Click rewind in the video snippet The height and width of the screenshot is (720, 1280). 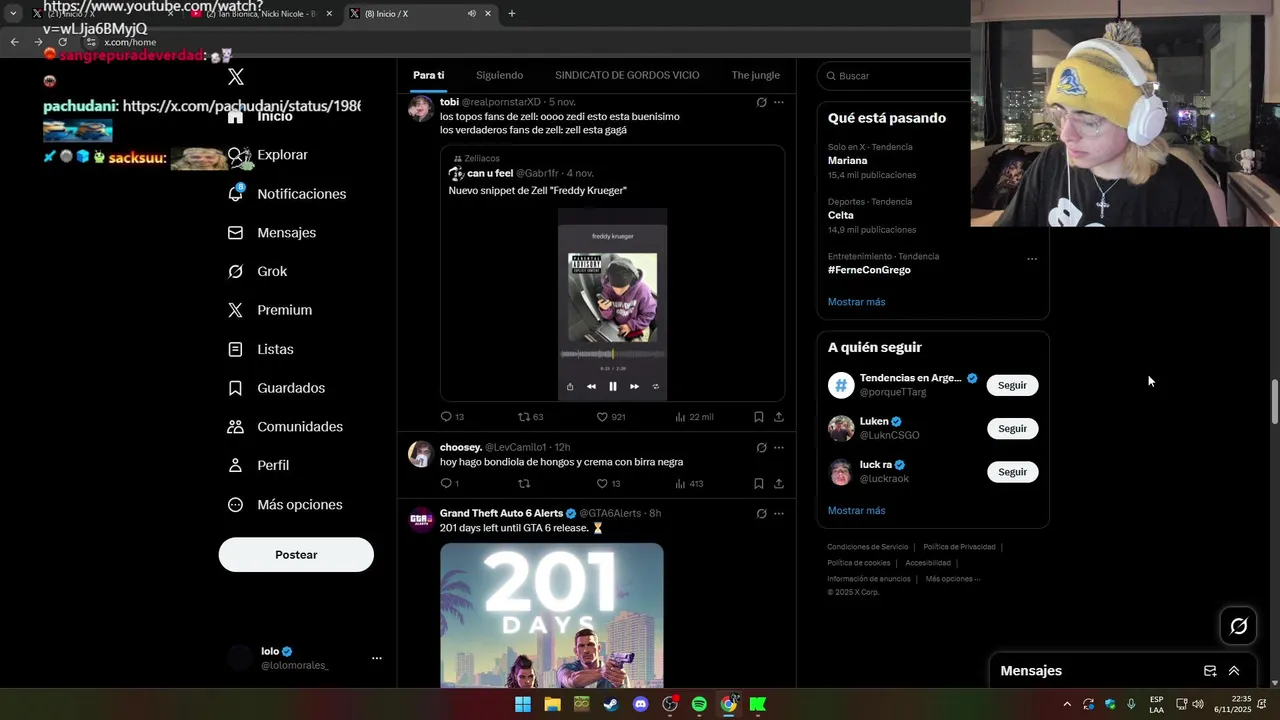[x=591, y=386]
